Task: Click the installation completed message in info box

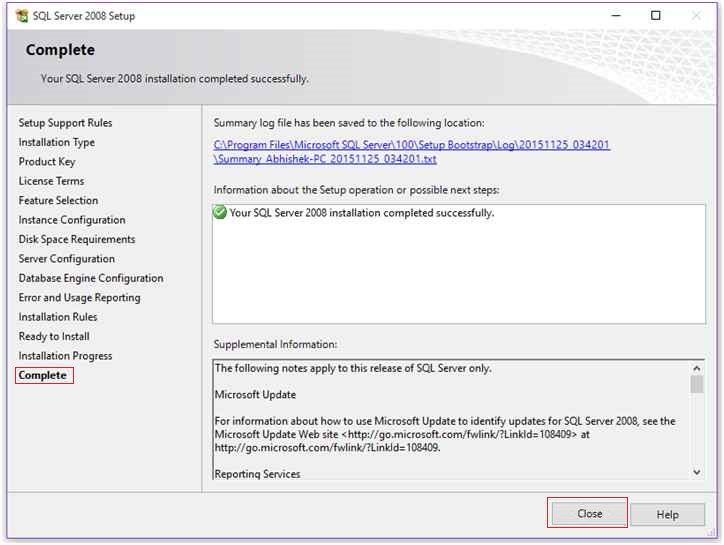Action: coord(362,213)
